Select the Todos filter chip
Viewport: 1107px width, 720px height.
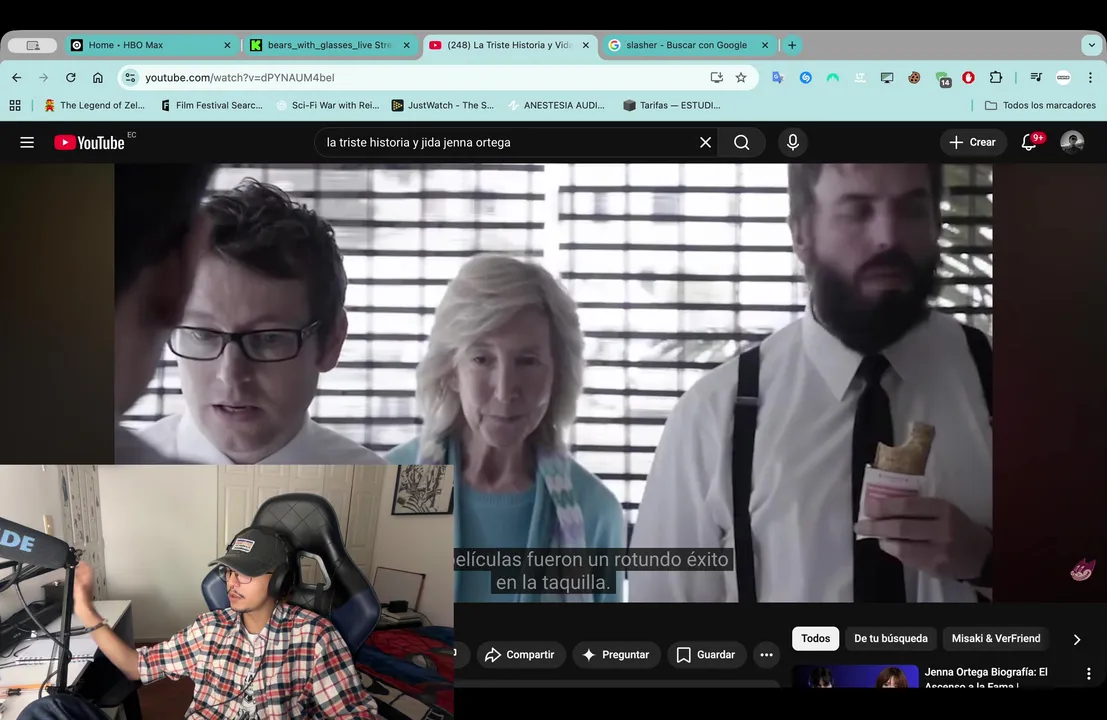point(815,639)
